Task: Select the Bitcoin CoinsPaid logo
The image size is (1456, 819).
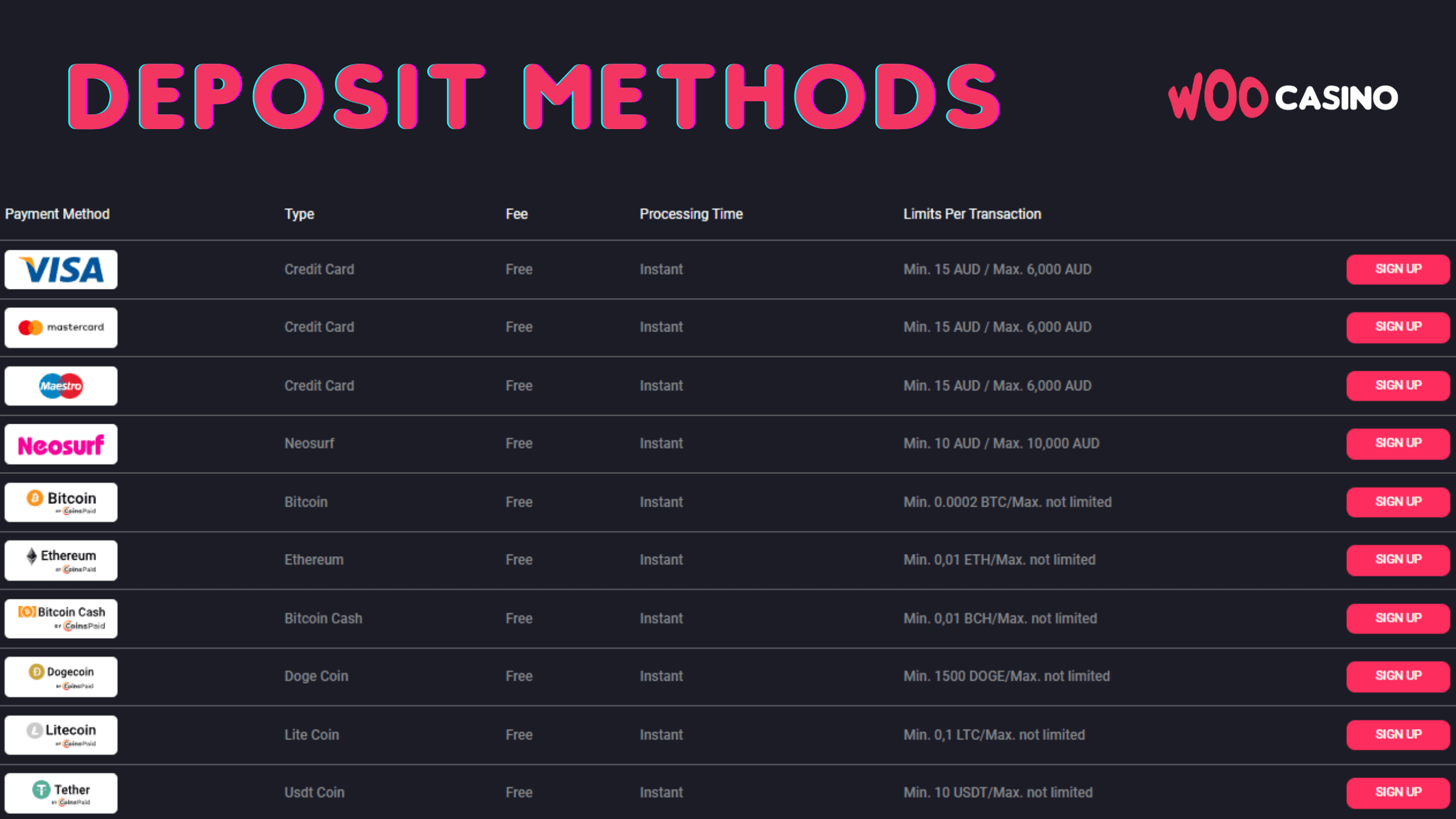Action: point(61,502)
